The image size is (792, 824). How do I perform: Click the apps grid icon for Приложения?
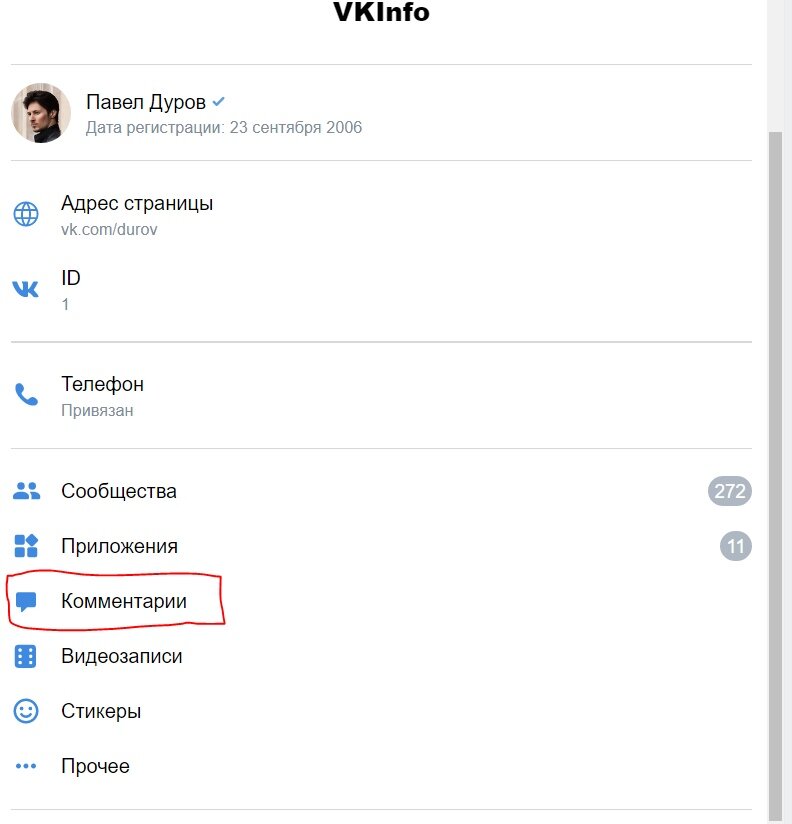[x=26, y=545]
